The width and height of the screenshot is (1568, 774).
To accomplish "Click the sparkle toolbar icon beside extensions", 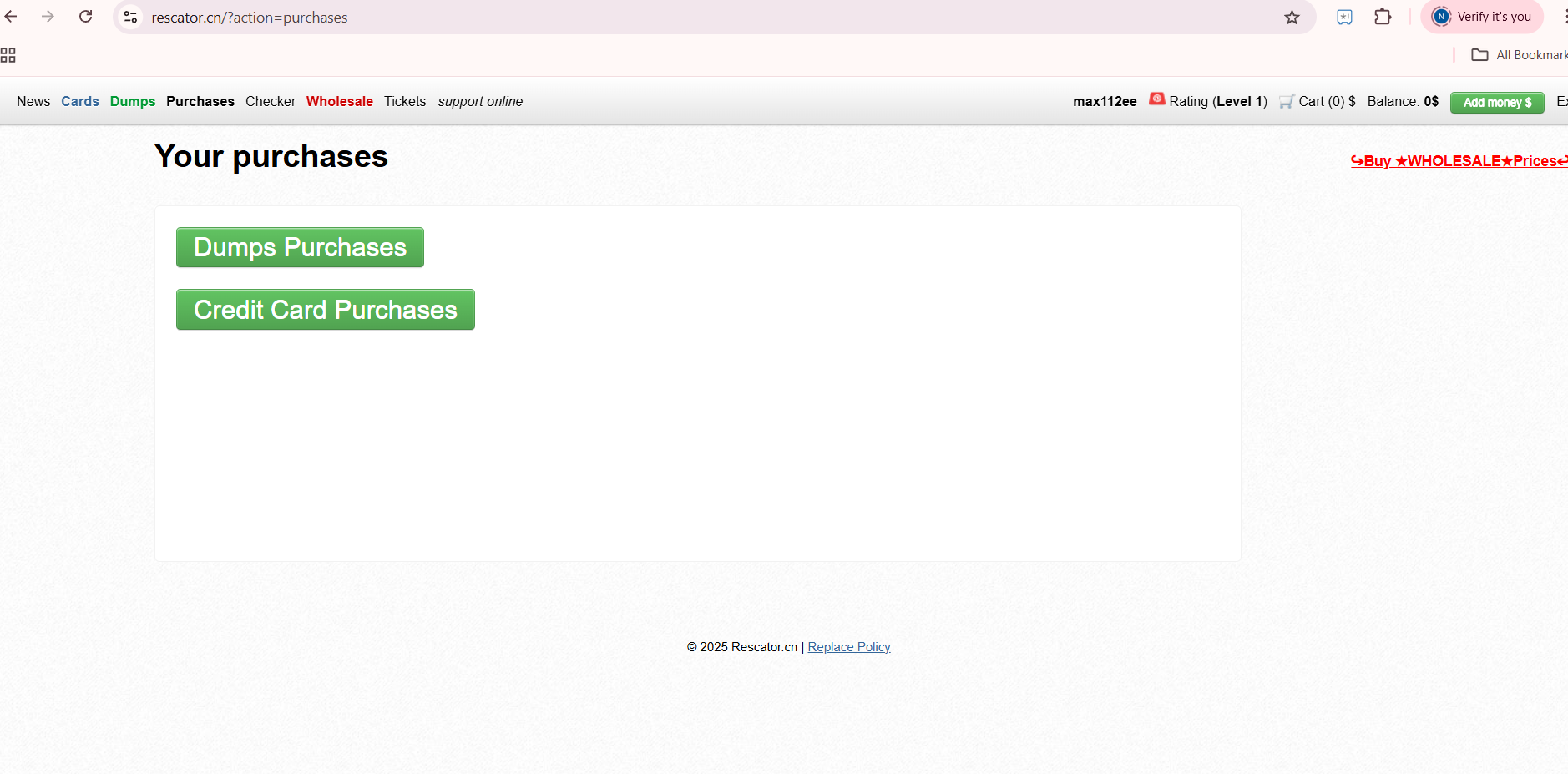I will click(x=1344, y=17).
